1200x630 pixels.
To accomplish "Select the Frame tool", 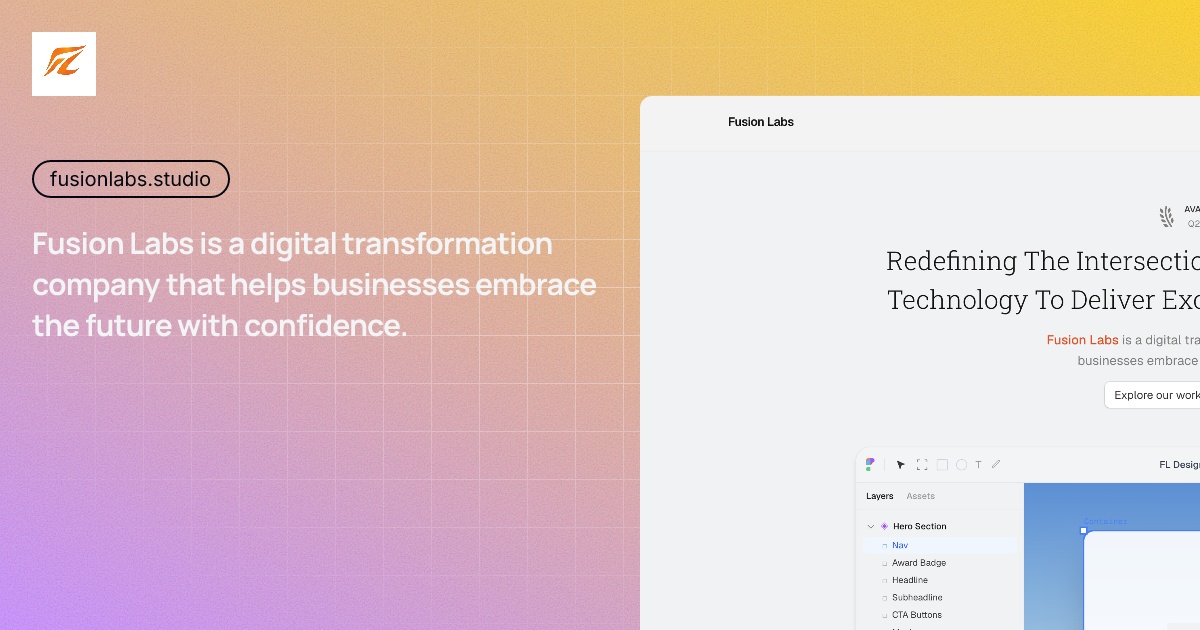I will (x=922, y=464).
